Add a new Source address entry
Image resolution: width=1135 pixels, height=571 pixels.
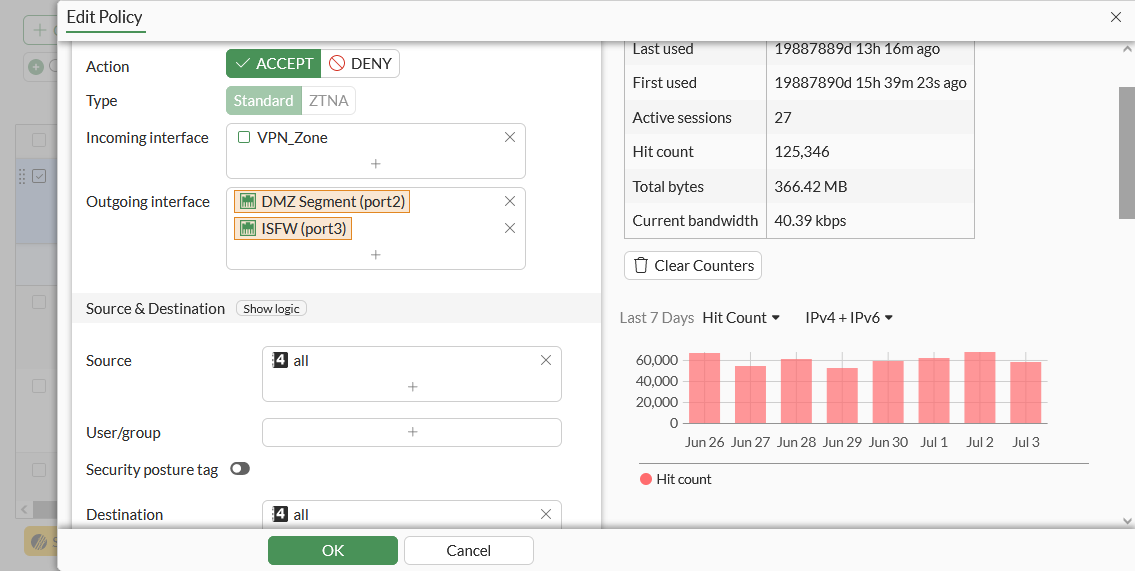(x=412, y=386)
